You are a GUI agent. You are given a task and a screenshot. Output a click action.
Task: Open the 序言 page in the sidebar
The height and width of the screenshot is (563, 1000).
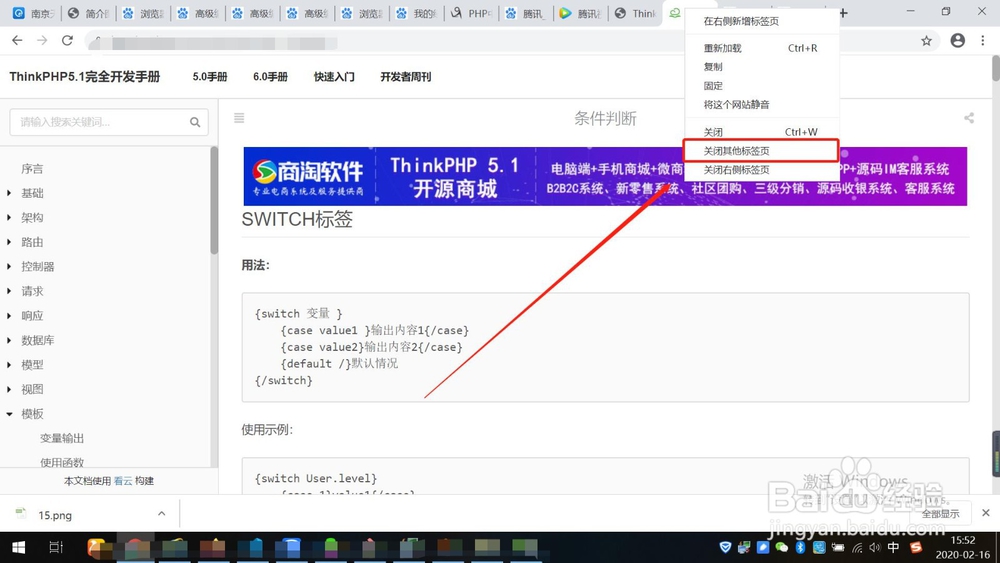[x=32, y=169]
